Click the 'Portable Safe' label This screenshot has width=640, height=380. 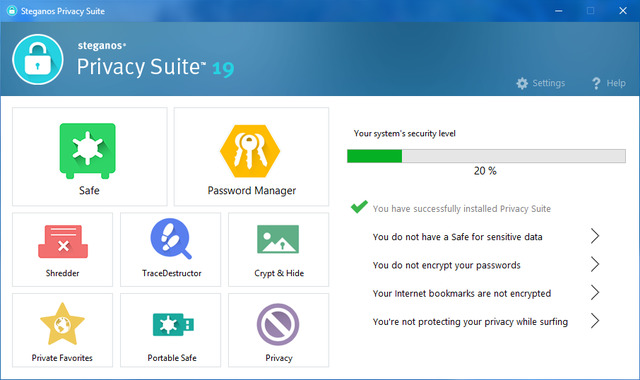172,358
